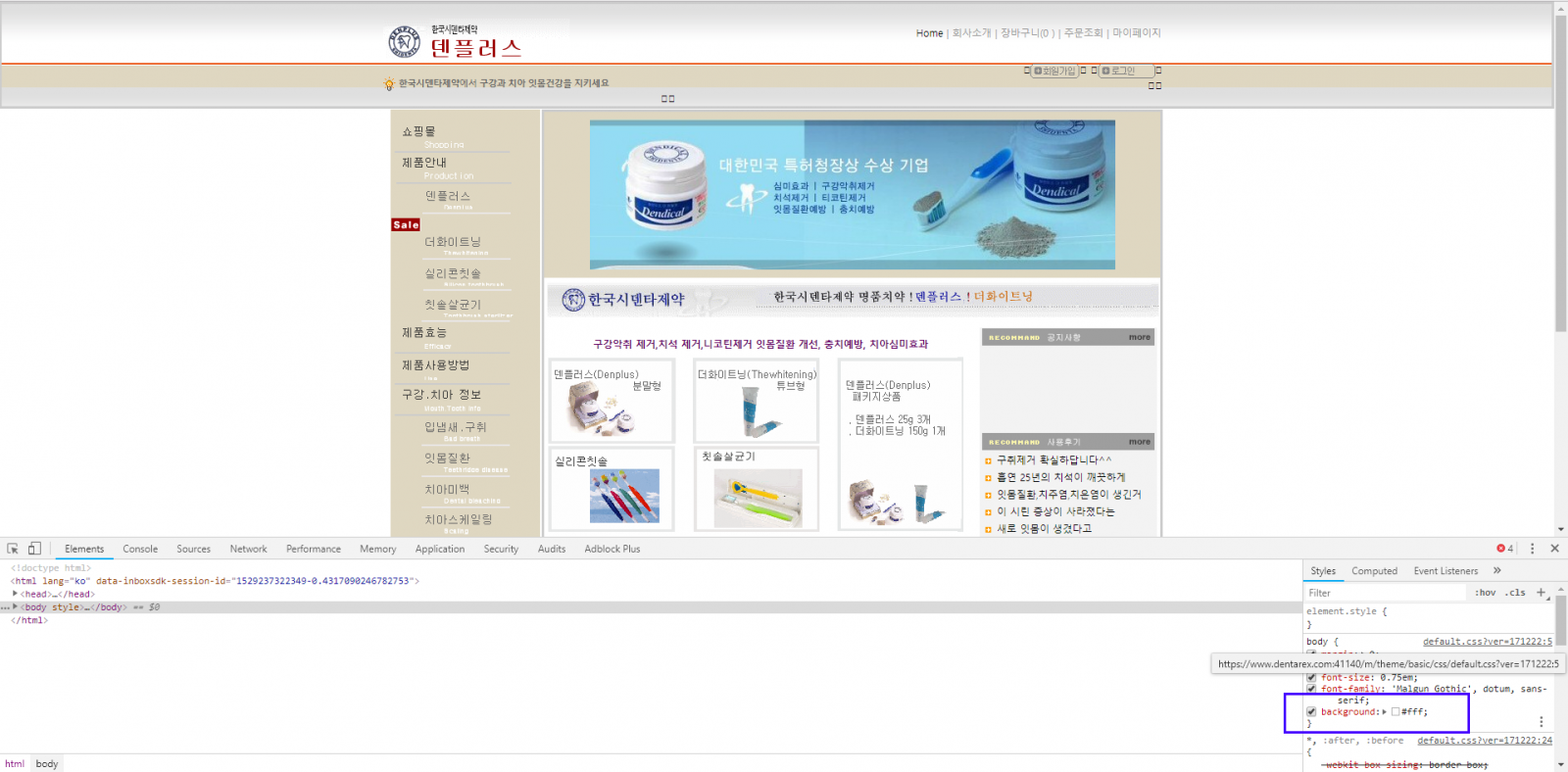This screenshot has height=772, width=1568.
Task: Click the Dendical banner image
Action: click(852, 195)
